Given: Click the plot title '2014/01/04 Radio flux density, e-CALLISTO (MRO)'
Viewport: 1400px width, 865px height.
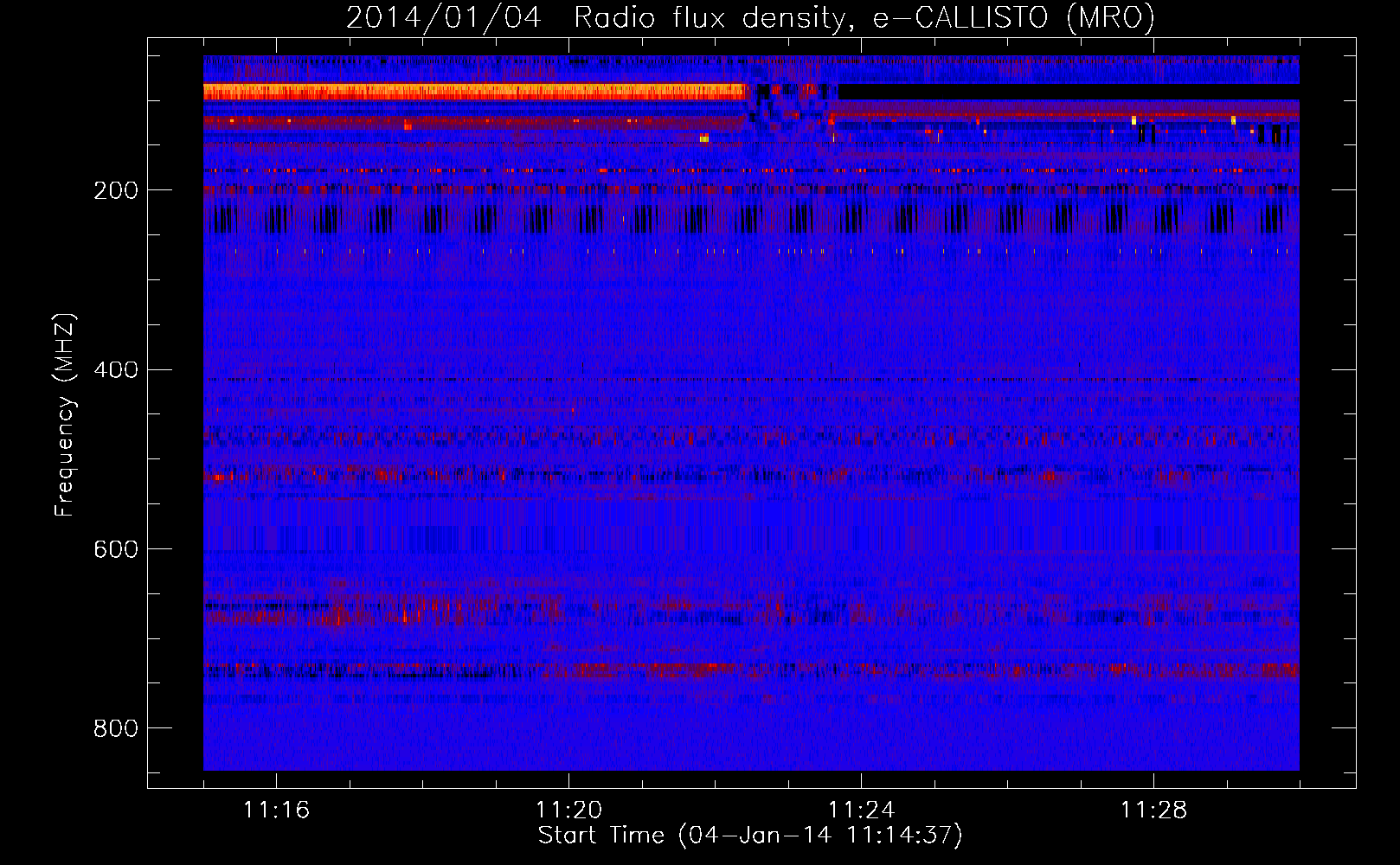Looking at the screenshot, I should [750, 17].
